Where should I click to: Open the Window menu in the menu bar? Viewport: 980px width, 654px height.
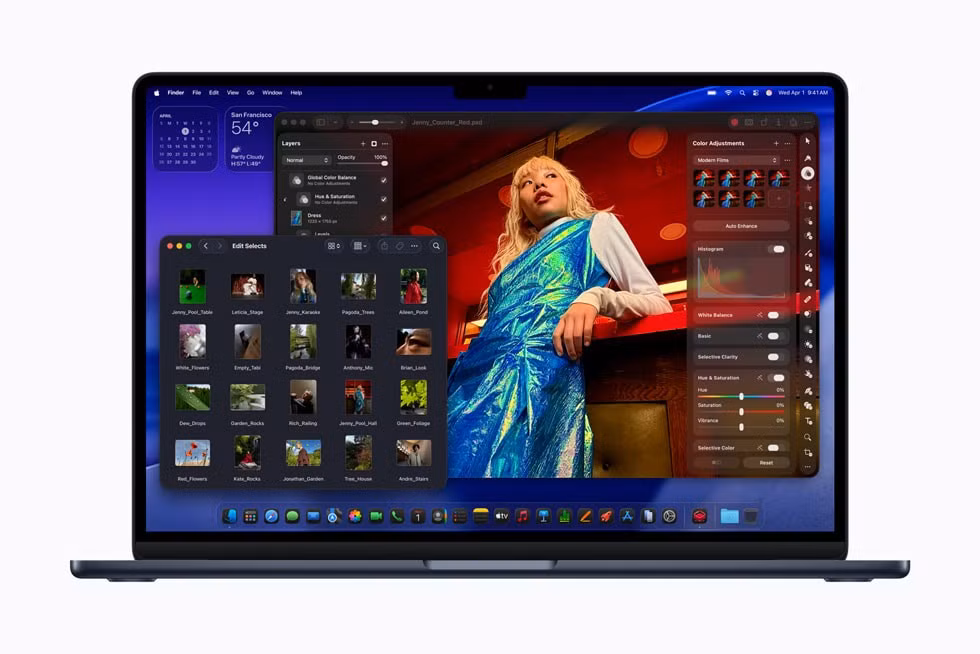[x=272, y=92]
